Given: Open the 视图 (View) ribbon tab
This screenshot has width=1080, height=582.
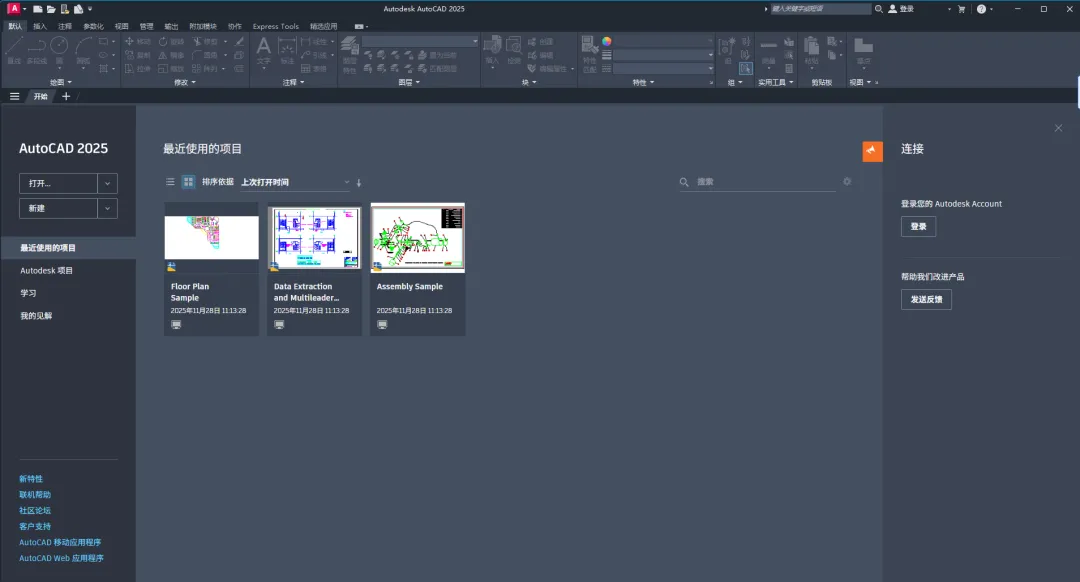Looking at the screenshot, I should tap(121, 26).
